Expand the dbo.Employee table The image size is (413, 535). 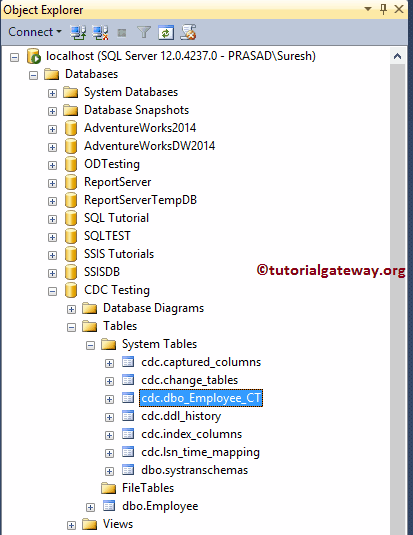pos(90,507)
